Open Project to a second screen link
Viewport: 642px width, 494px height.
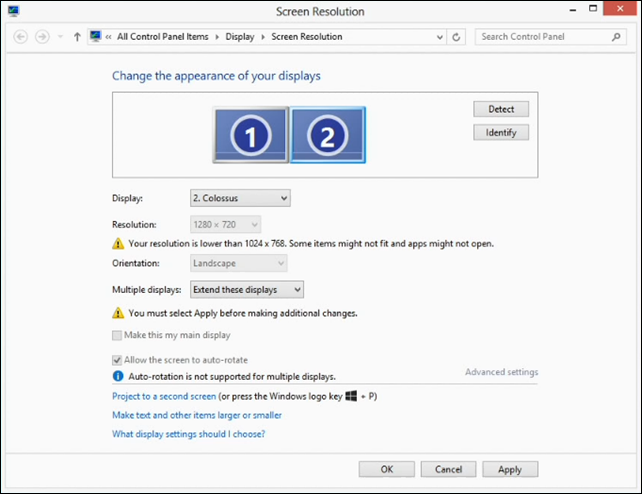[x=164, y=397]
